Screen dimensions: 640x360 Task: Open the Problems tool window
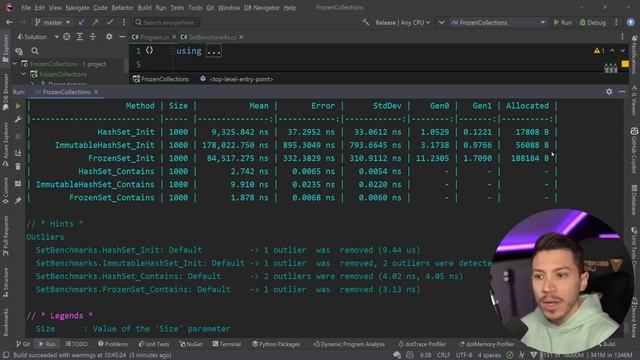113,344
